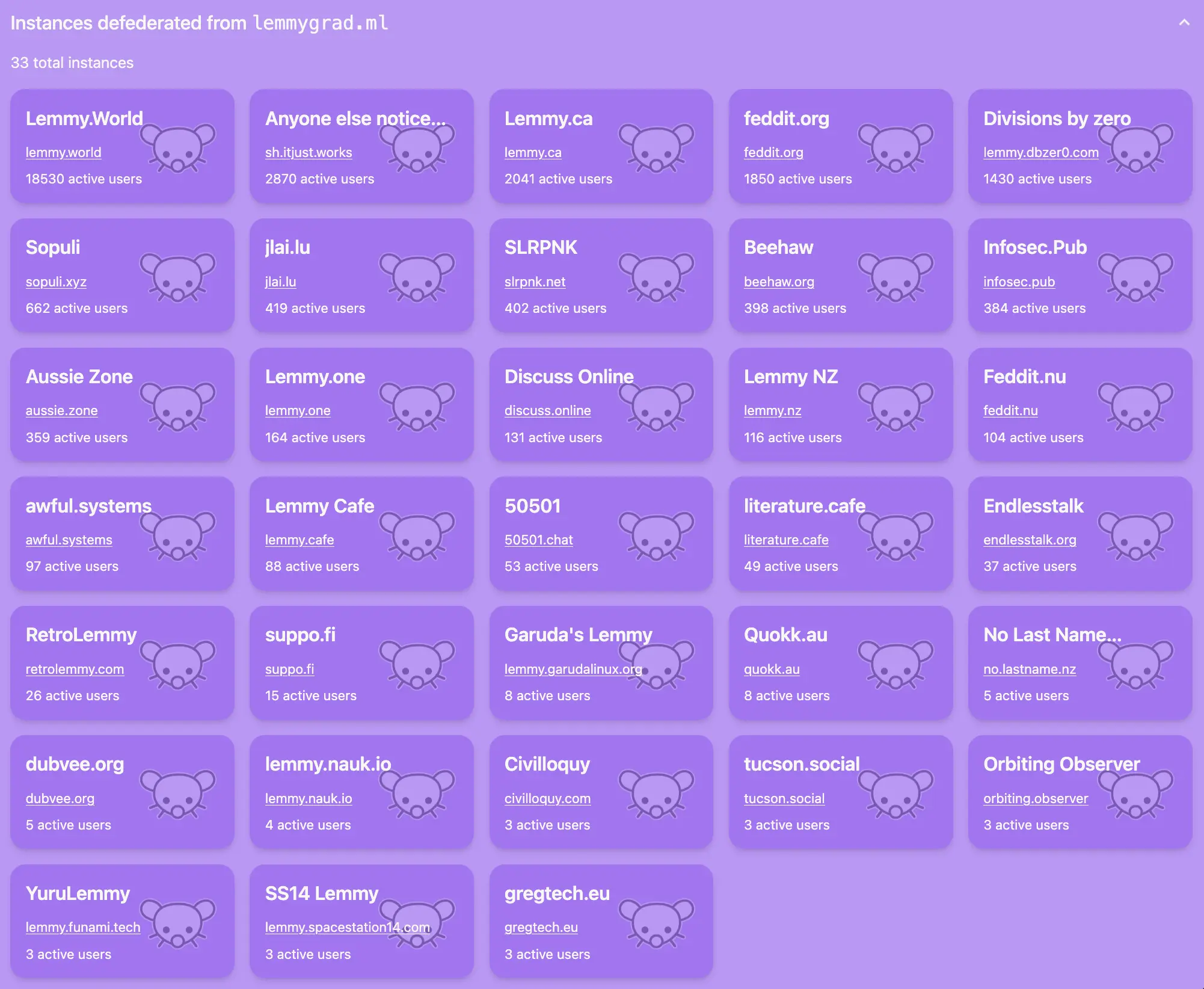
Task: Visit the awful.systems link
Action: point(69,540)
